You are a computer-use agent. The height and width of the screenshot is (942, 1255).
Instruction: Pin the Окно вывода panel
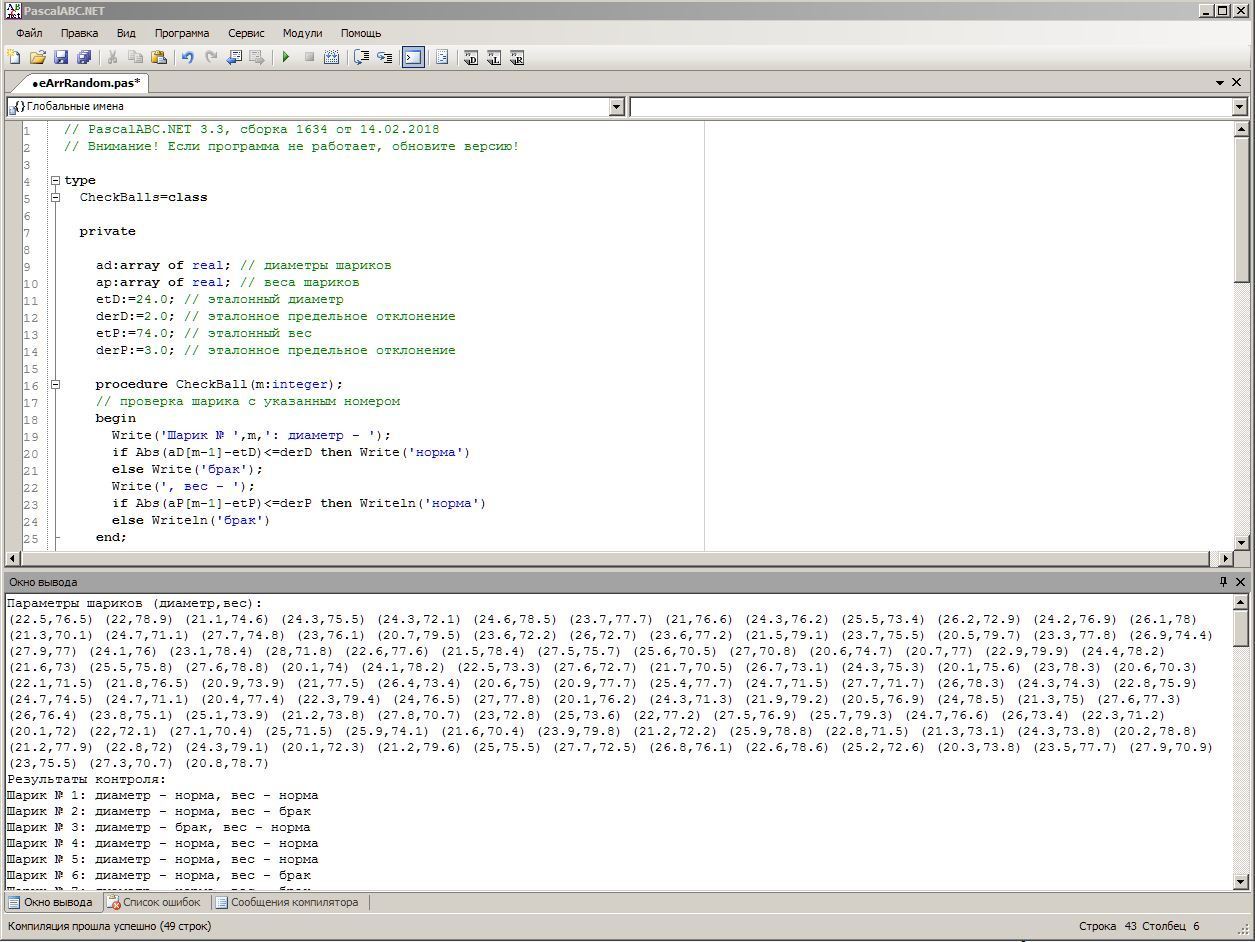click(1223, 582)
